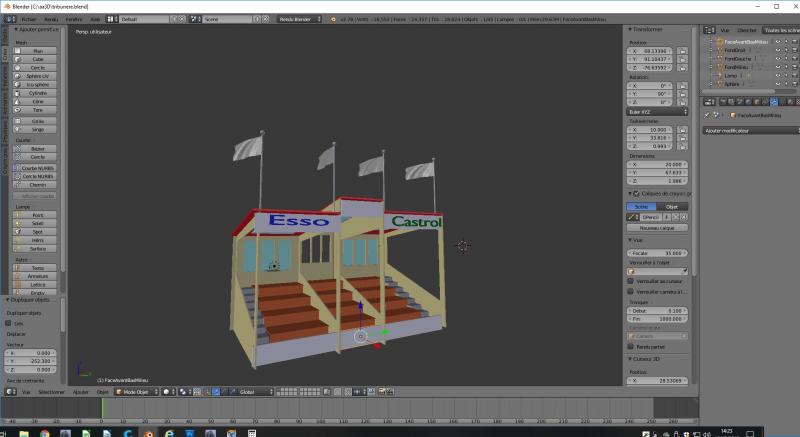Image resolution: width=800 pixels, height=437 pixels.
Task: Click the Nouveau calque button
Action: (x=657, y=227)
